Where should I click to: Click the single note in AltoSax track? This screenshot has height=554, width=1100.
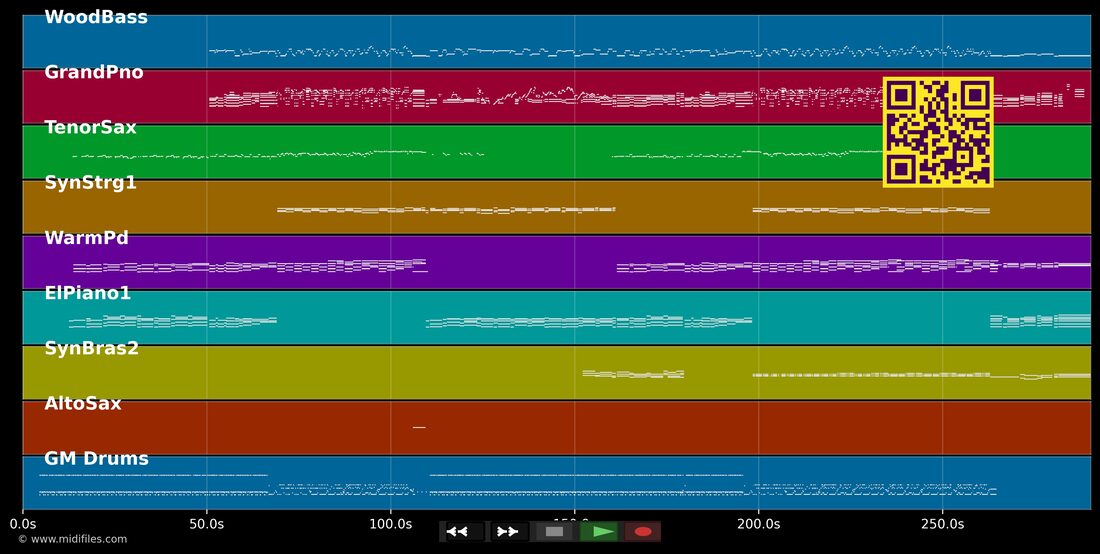[x=419, y=427]
